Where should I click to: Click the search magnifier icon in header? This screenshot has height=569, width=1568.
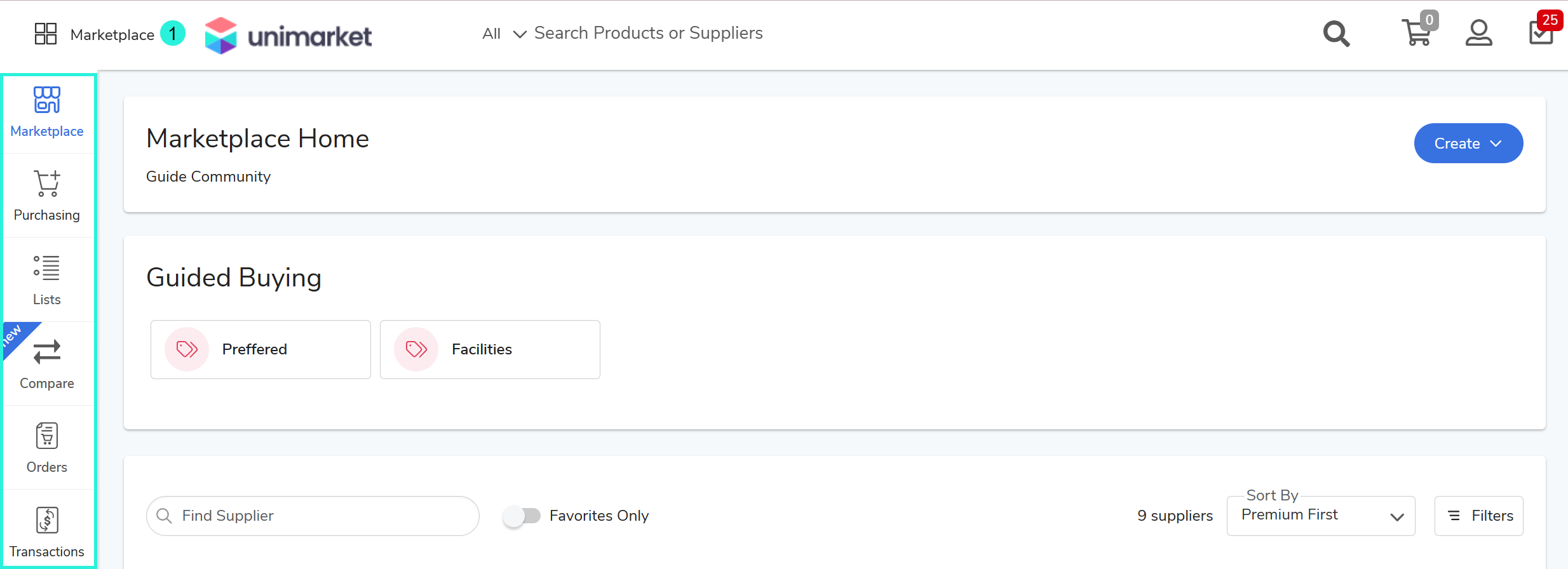pyautogui.click(x=1336, y=34)
